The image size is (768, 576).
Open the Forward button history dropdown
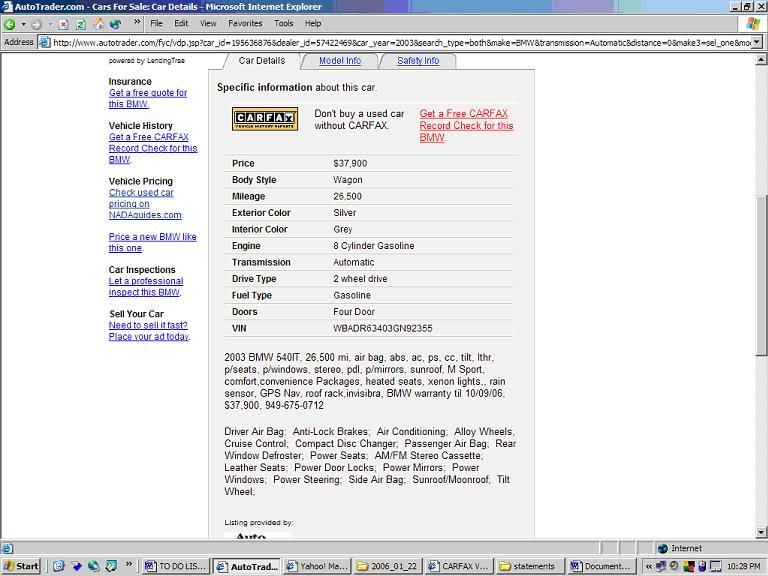pyautogui.click(x=50, y=24)
